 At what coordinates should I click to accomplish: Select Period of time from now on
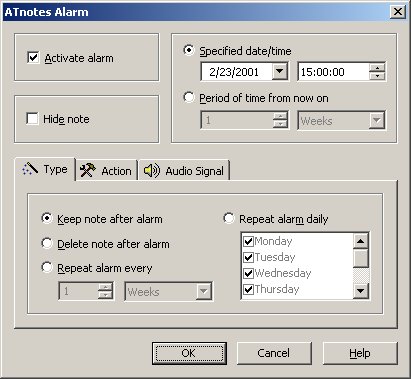click(189, 97)
